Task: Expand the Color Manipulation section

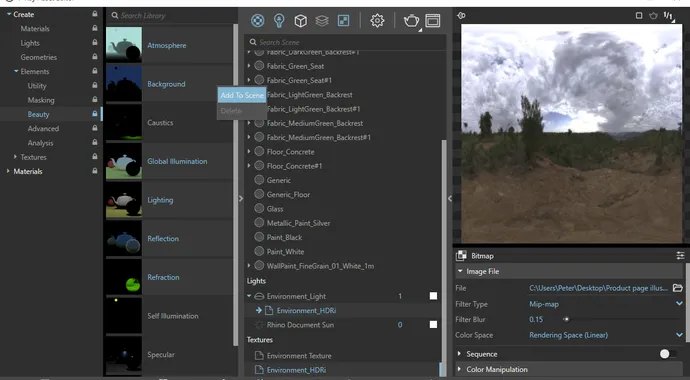Action: pos(459,369)
